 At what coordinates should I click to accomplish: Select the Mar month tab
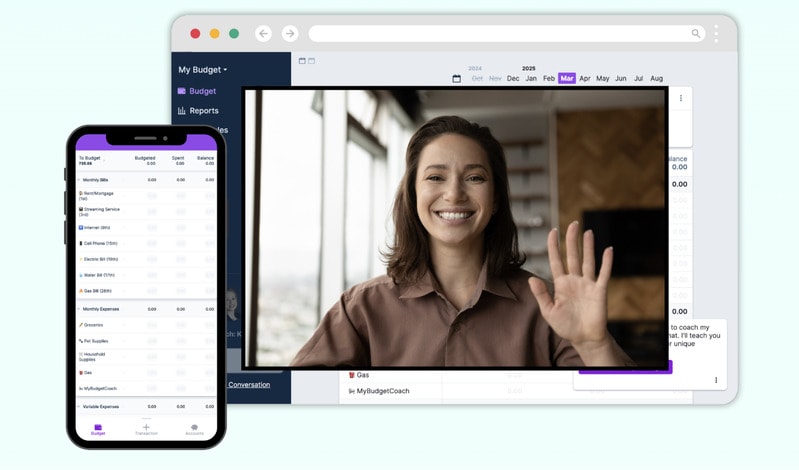[x=567, y=78]
